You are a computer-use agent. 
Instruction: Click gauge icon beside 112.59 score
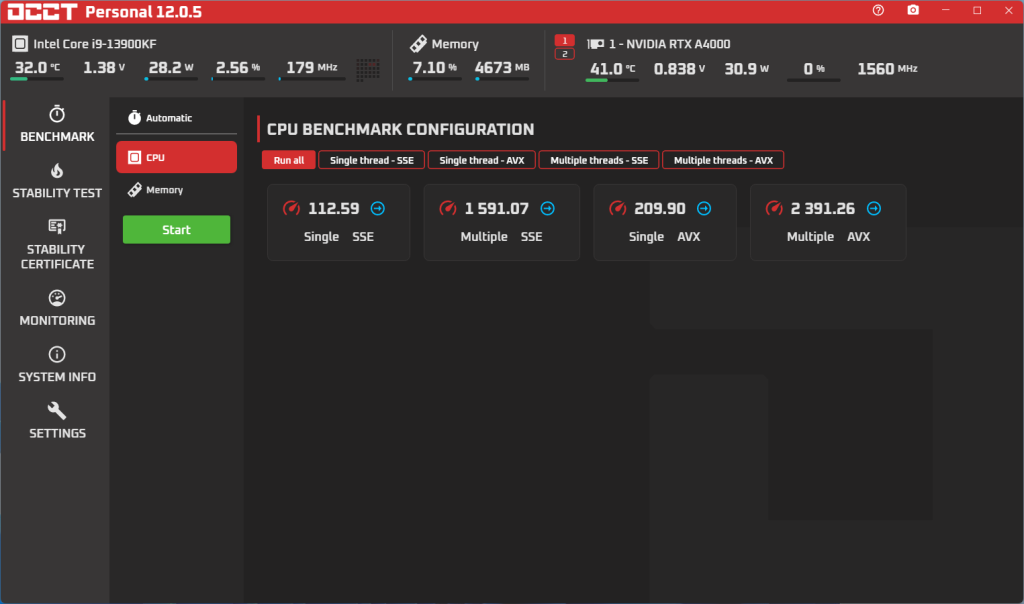pos(291,208)
